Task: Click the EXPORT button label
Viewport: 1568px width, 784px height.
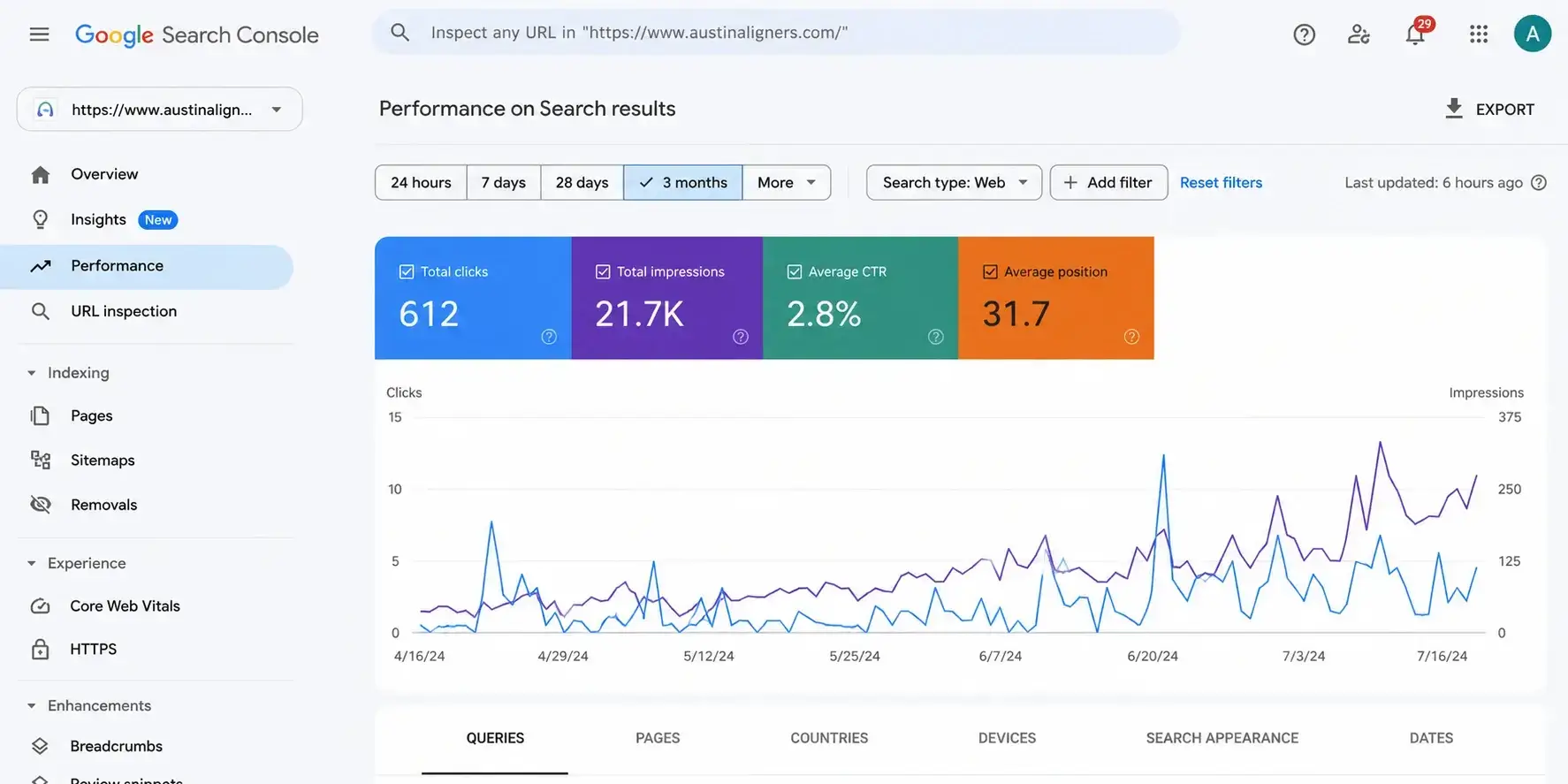Action: tap(1504, 110)
